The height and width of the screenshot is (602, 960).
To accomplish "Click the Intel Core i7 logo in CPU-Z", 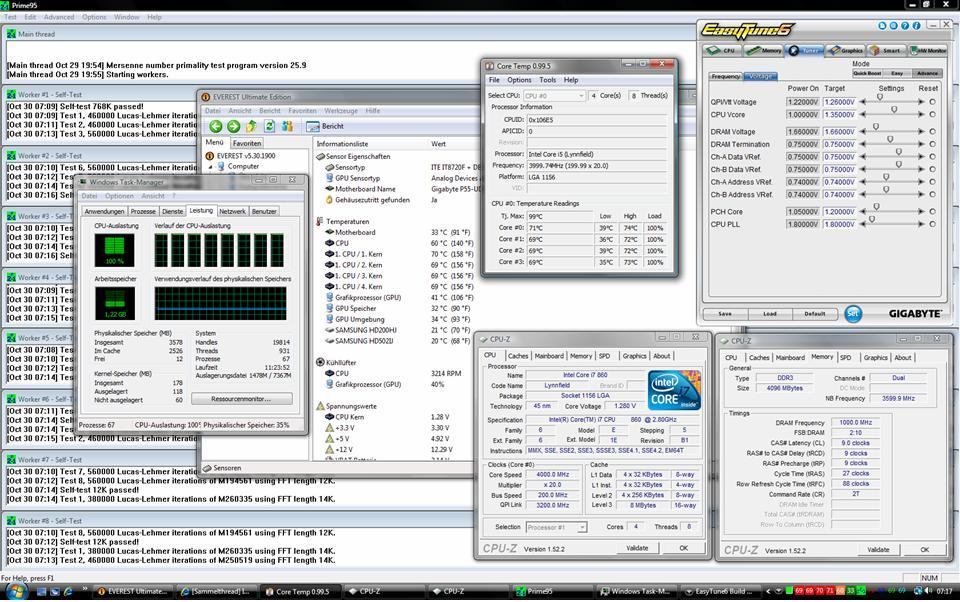I will tap(674, 390).
